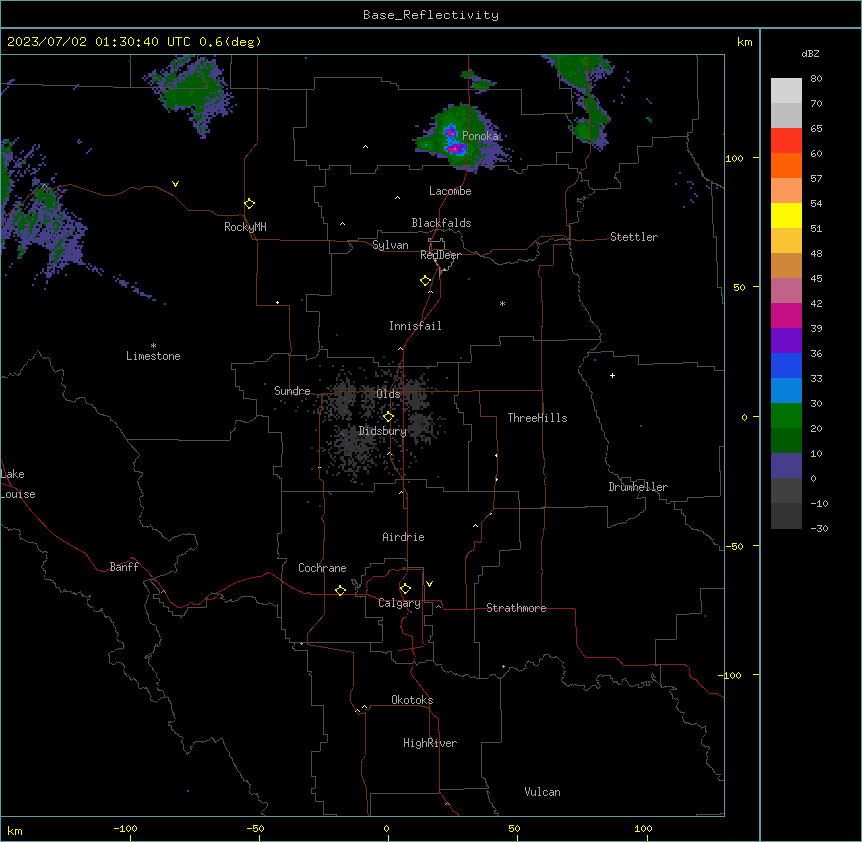Click the 36 dBZ blue legend swatch
Screen dimensions: 862x842
tap(786, 365)
